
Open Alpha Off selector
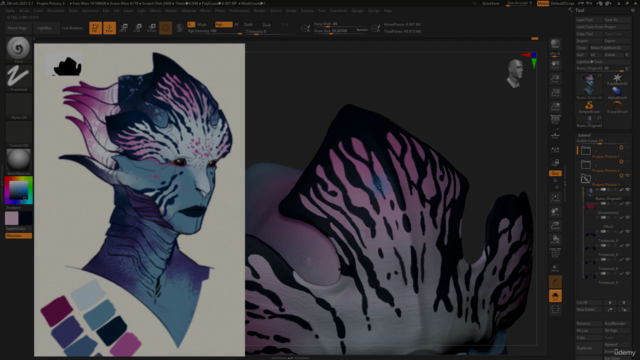tap(18, 106)
